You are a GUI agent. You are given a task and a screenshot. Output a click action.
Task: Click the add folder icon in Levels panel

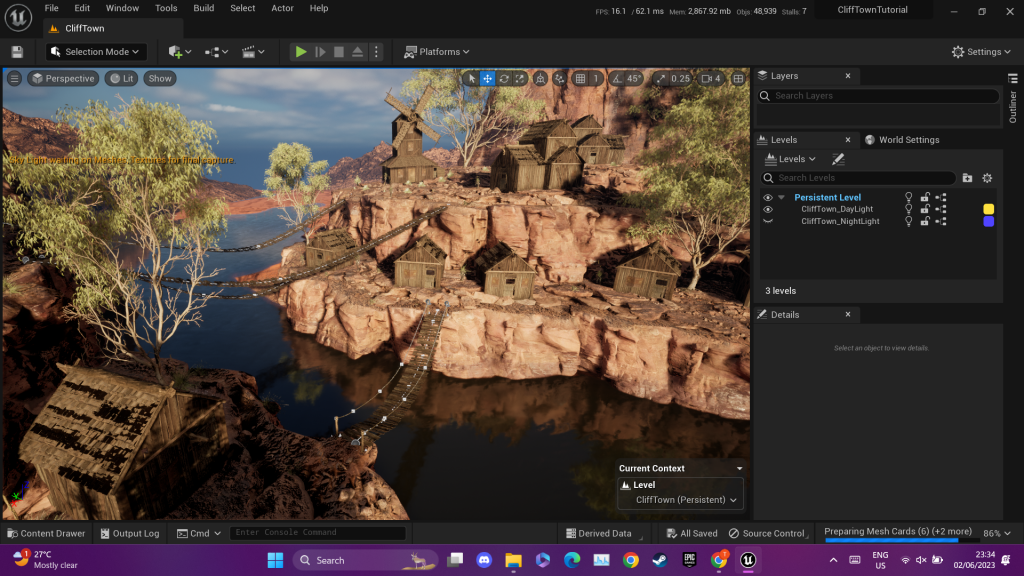point(967,178)
